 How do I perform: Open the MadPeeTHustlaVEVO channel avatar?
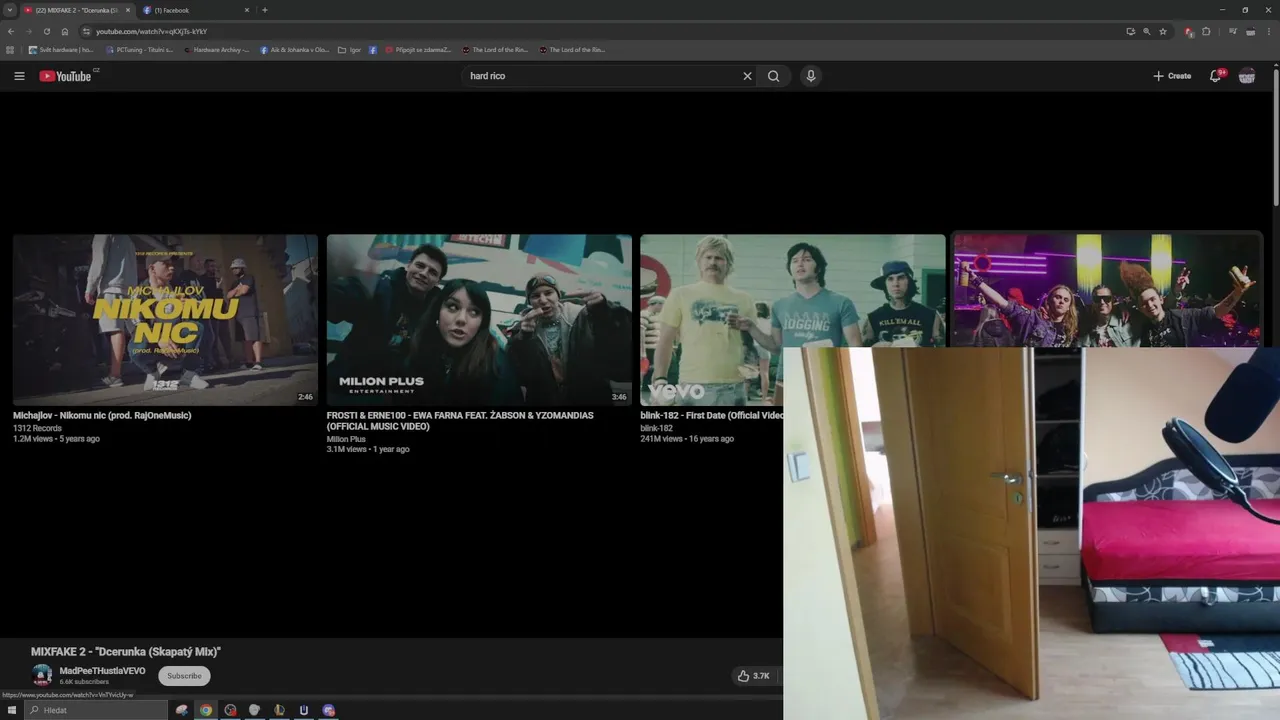tap(42, 675)
